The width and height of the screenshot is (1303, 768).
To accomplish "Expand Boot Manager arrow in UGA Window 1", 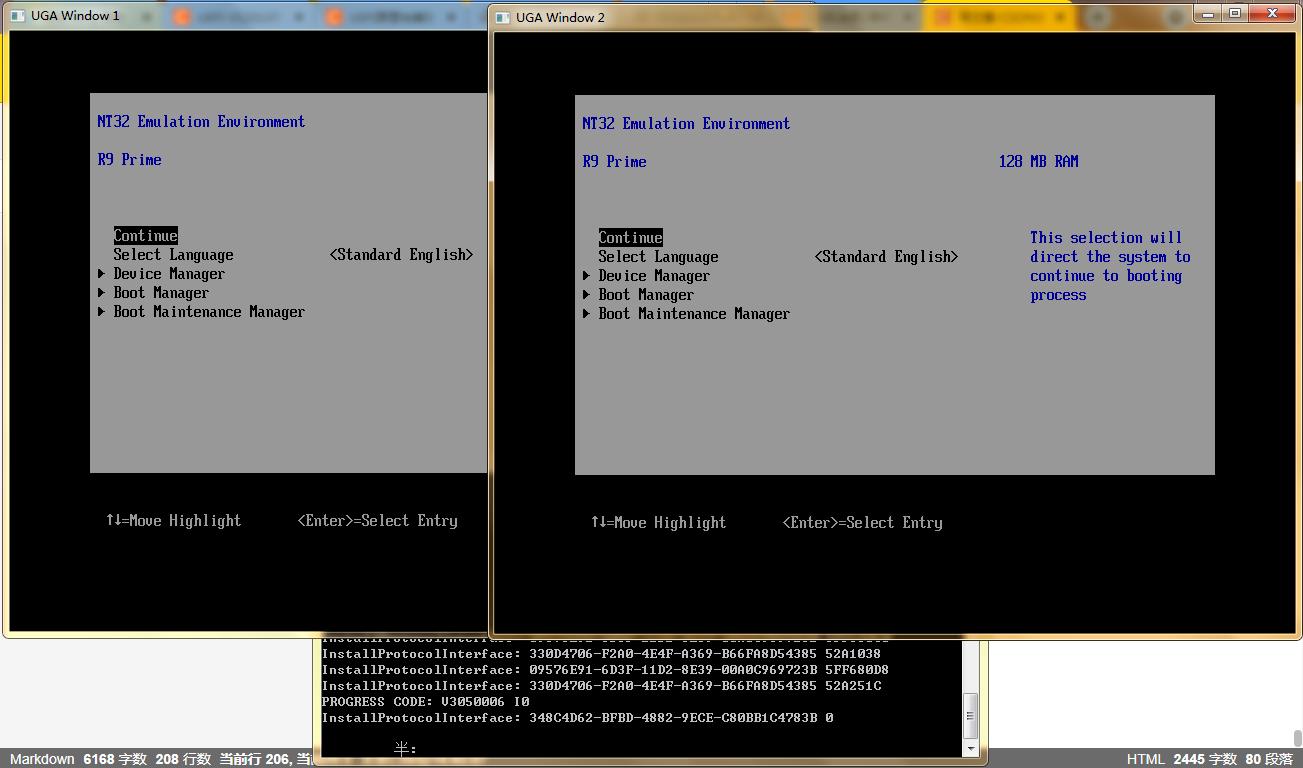I will [102, 293].
